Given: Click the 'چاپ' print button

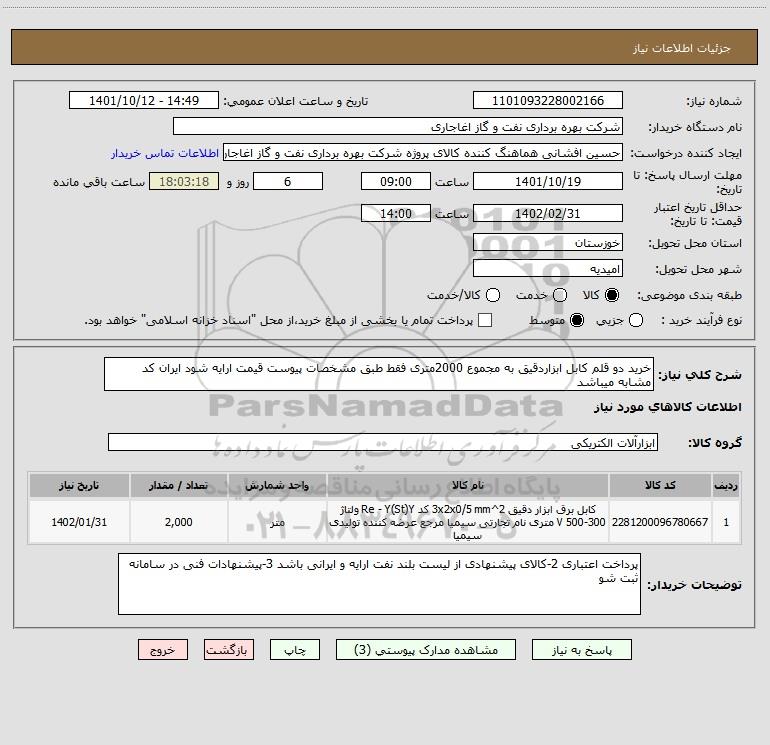Looking at the screenshot, I should coord(295,649).
